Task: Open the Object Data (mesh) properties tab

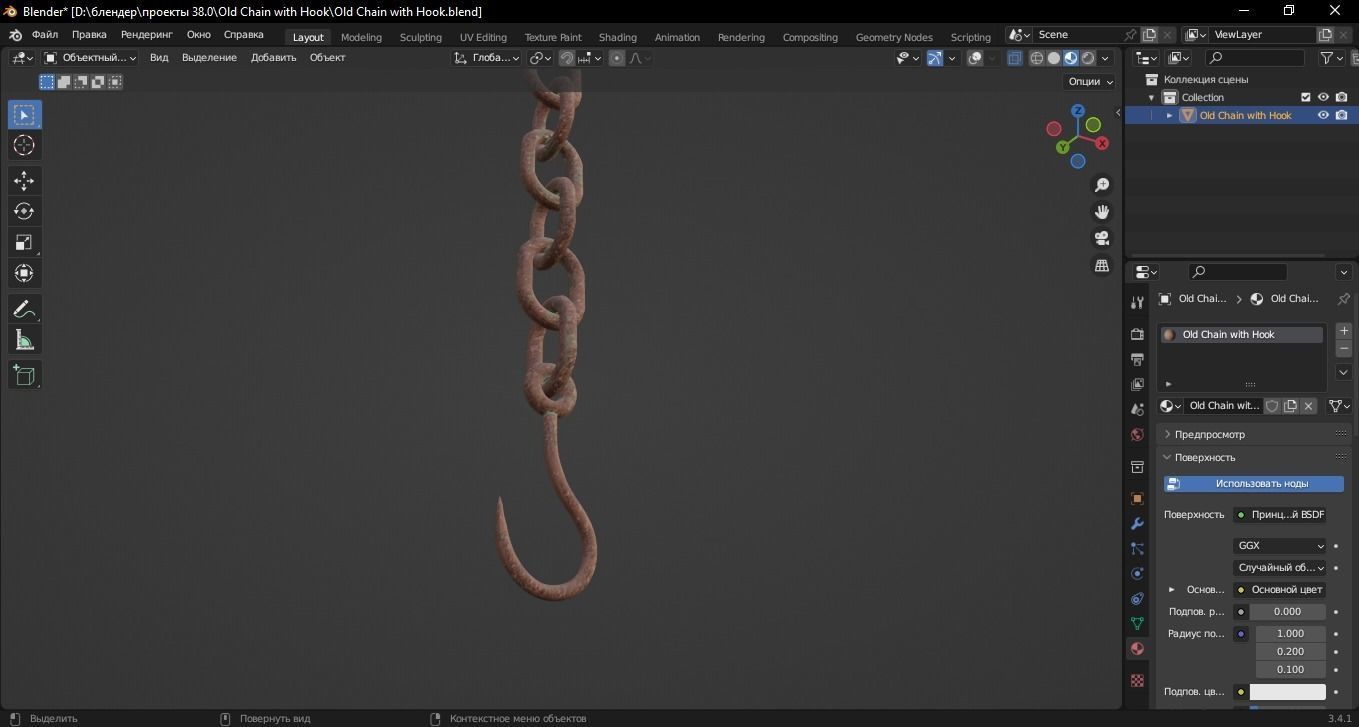Action: point(1137,623)
